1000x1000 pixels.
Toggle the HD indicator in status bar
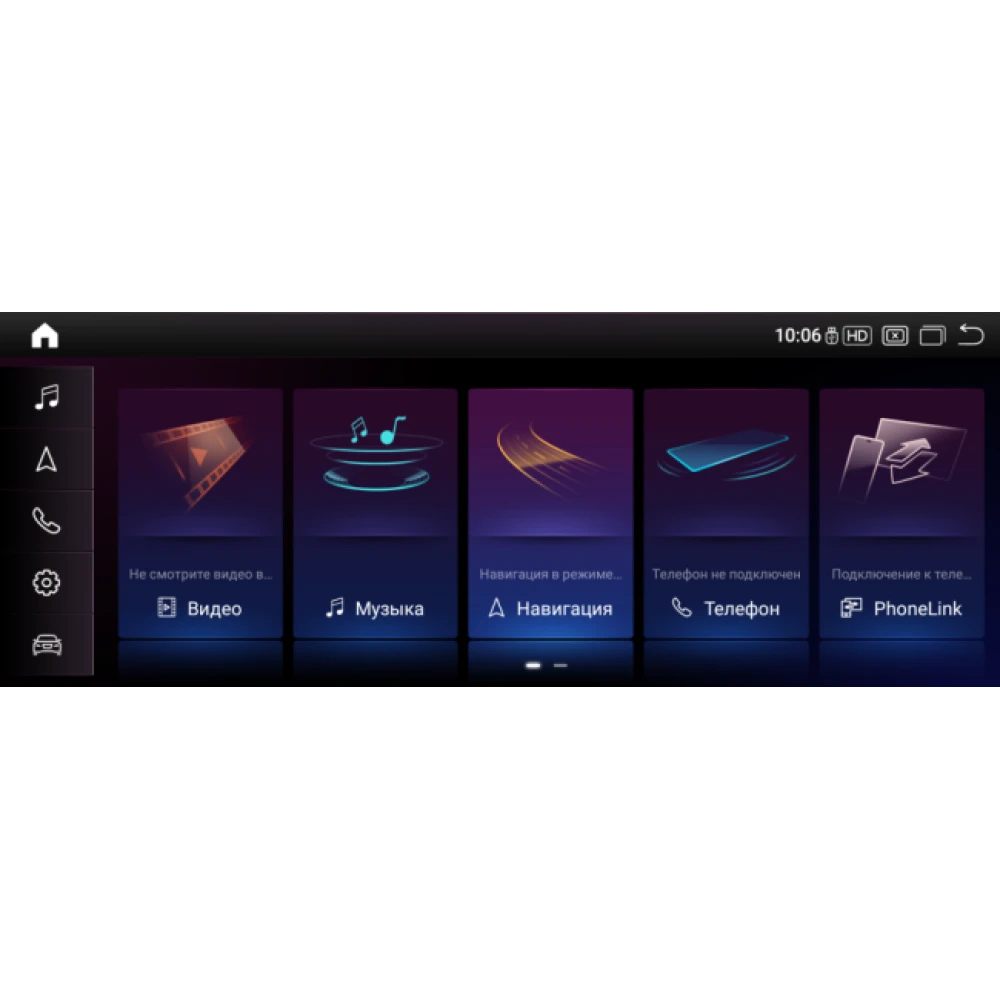[857, 335]
